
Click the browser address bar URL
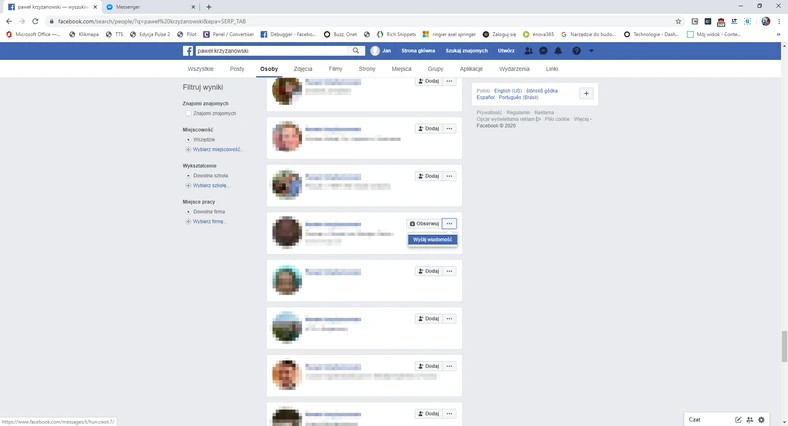point(152,22)
